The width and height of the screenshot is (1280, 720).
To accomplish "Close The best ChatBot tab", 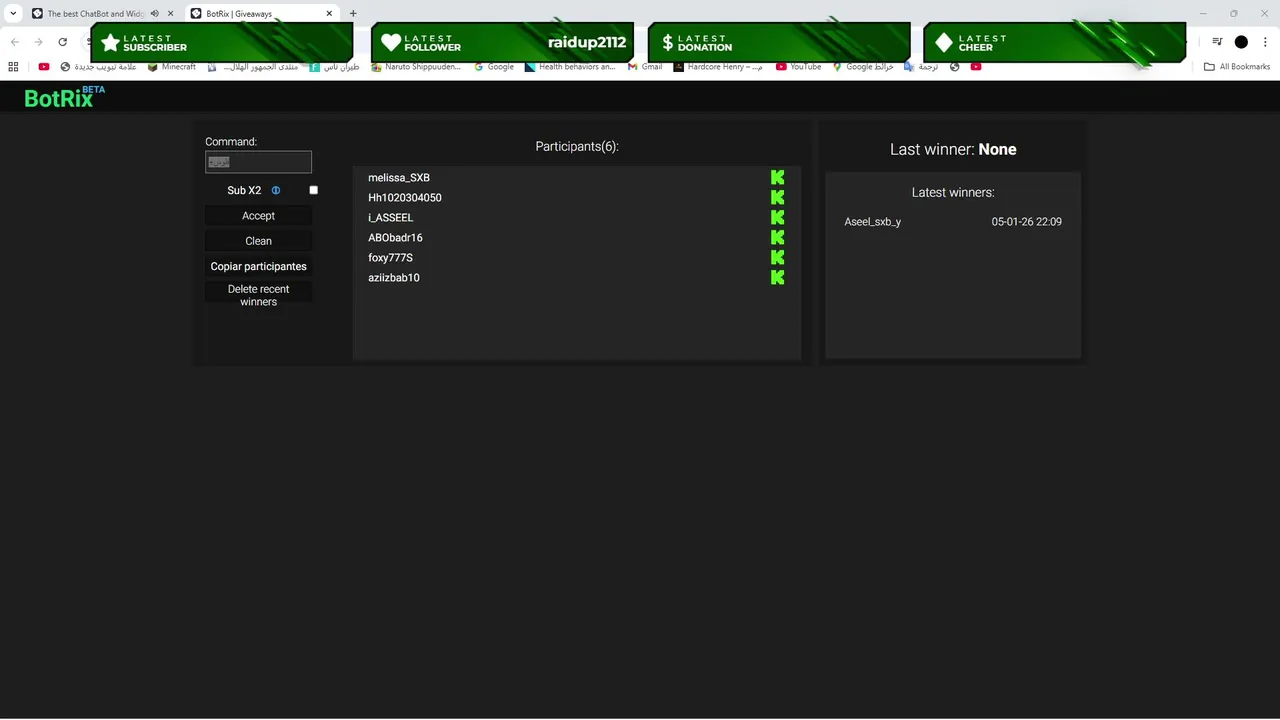I will tap(171, 13).
